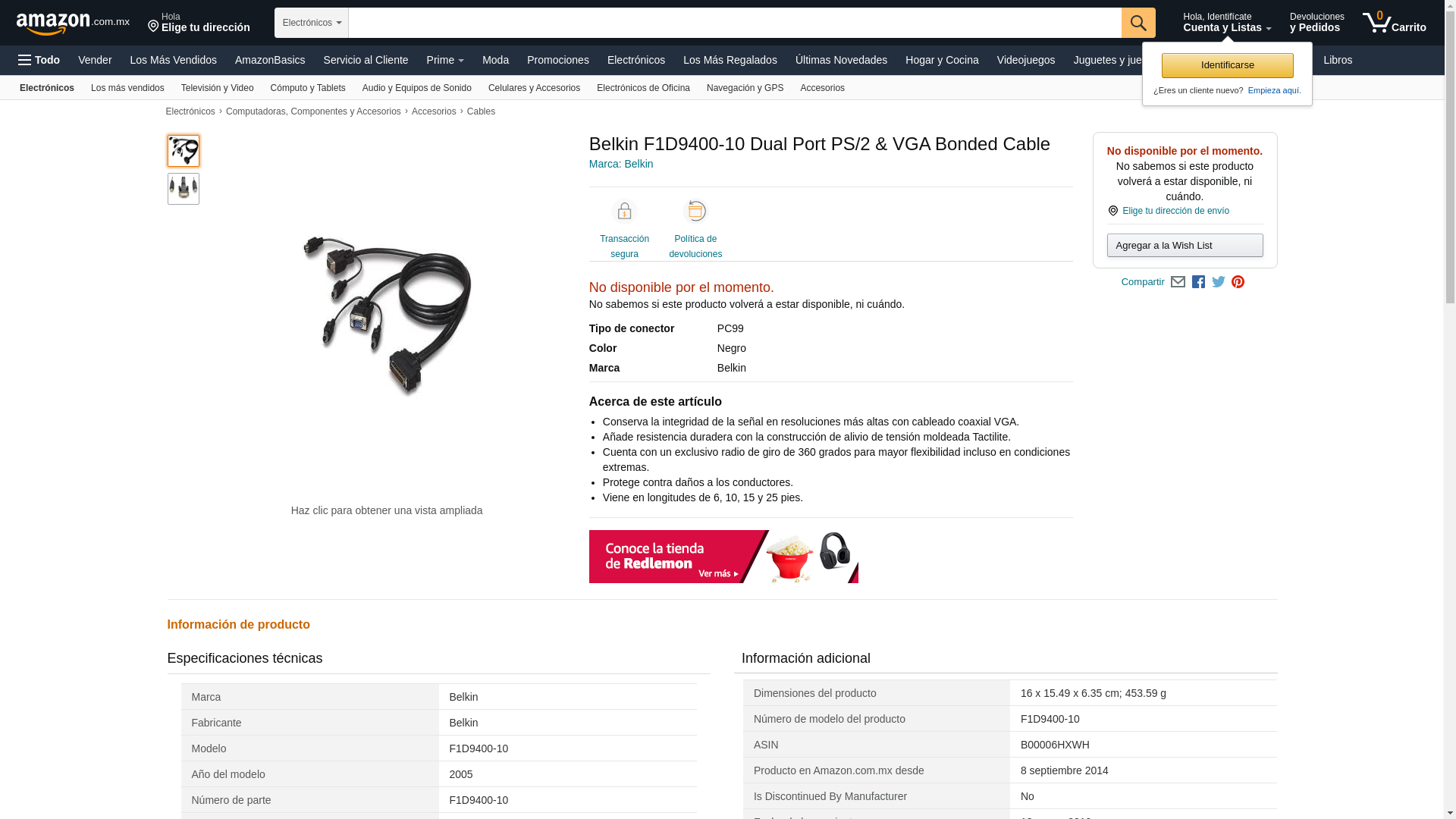Open Política de devoluciones box icon

click(695, 211)
